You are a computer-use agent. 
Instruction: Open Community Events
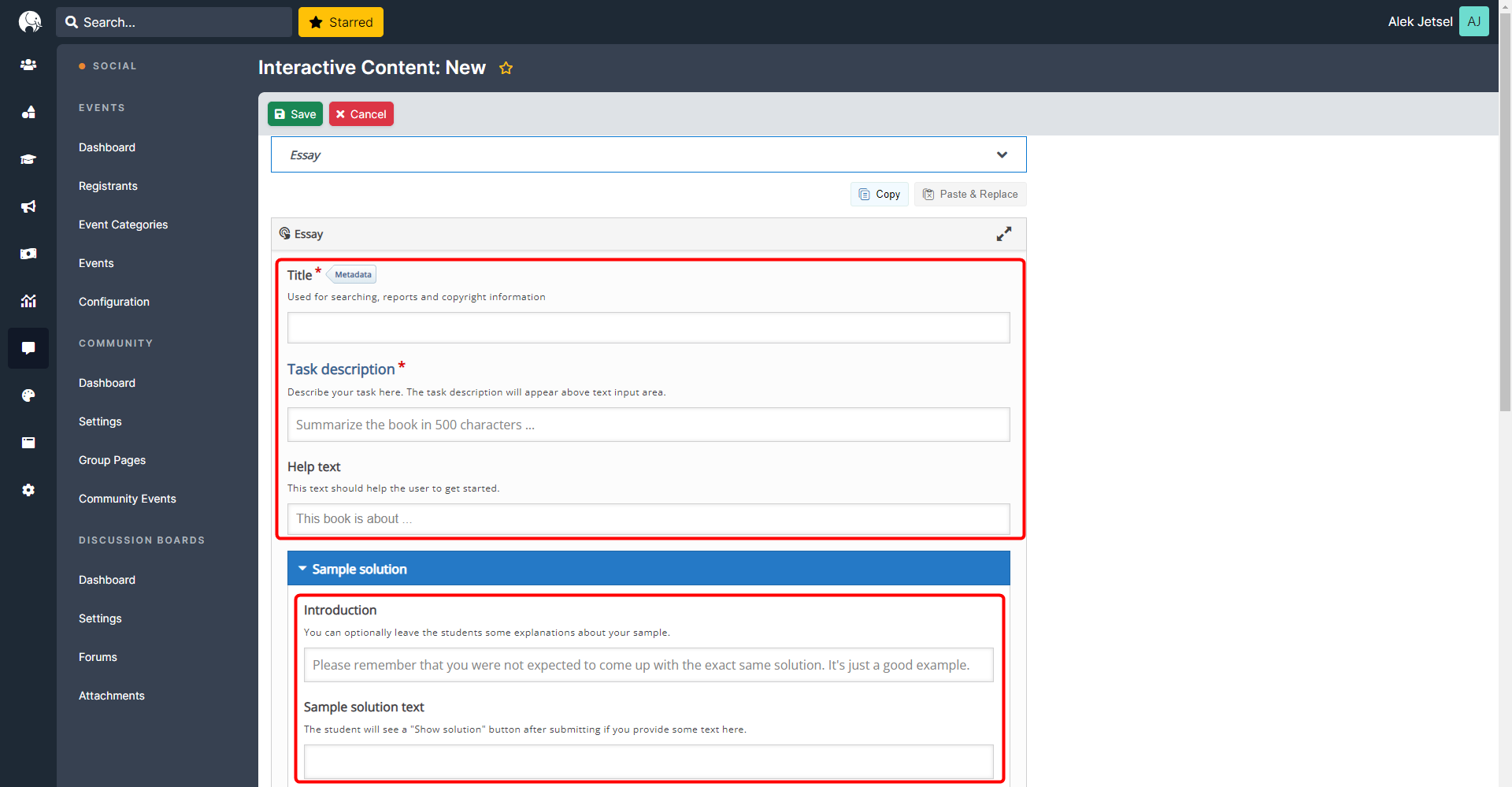point(128,499)
